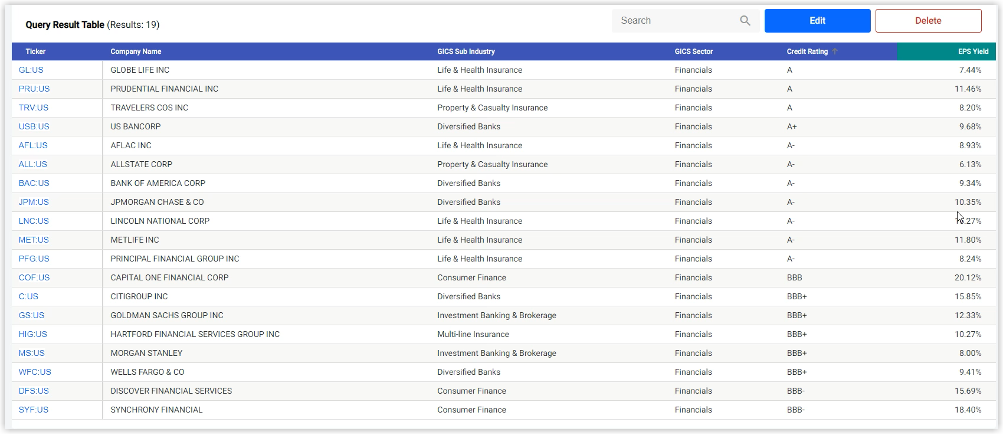Open the AFL:US ticker link
The image size is (1004, 435).
(33, 145)
